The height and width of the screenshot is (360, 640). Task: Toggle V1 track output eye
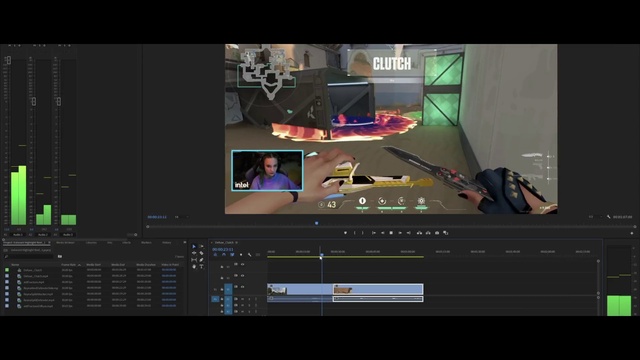[x=242, y=287]
